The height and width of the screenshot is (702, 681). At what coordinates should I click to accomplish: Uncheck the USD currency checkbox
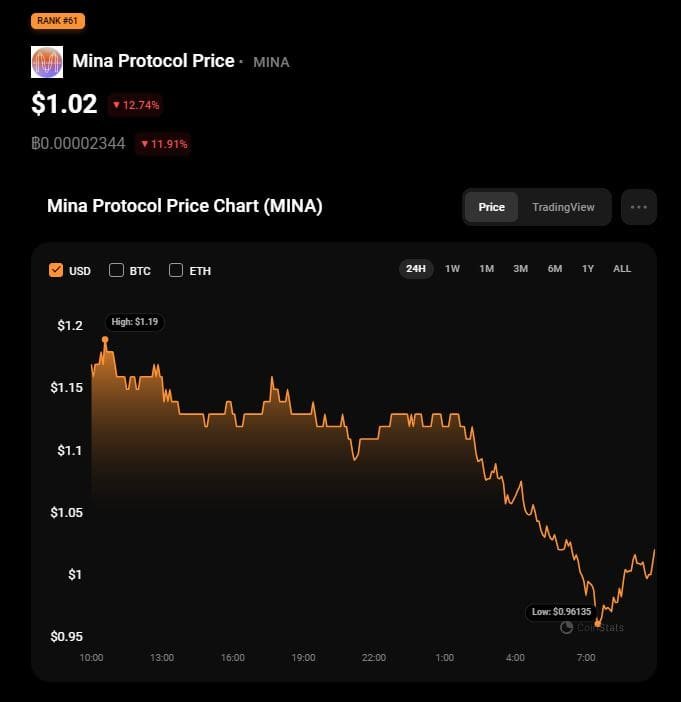56,270
